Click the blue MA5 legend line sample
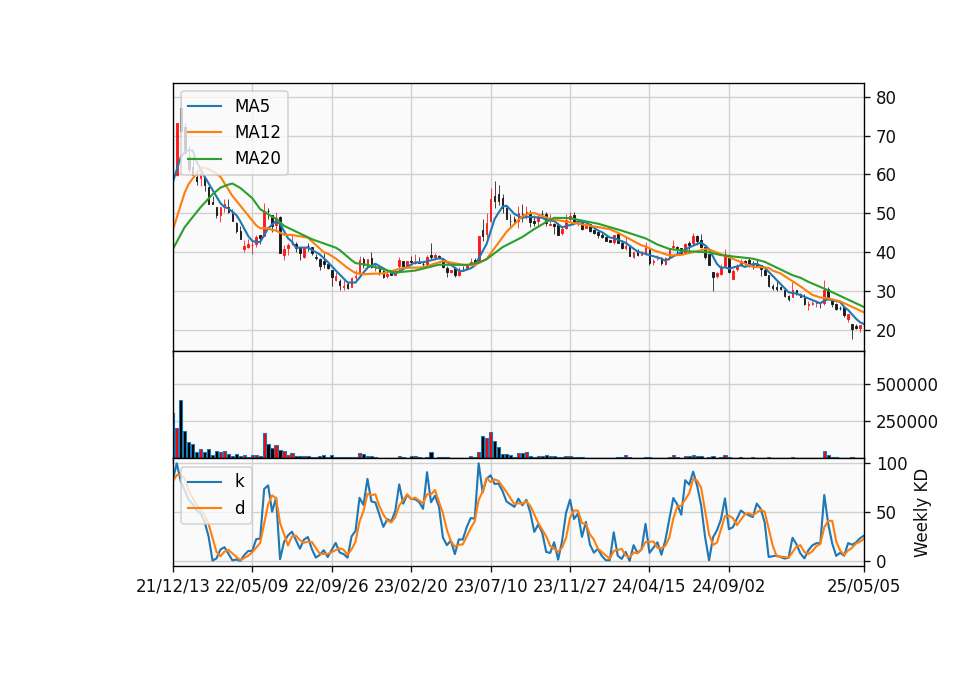This screenshot has width=960, height=690. click(204, 107)
